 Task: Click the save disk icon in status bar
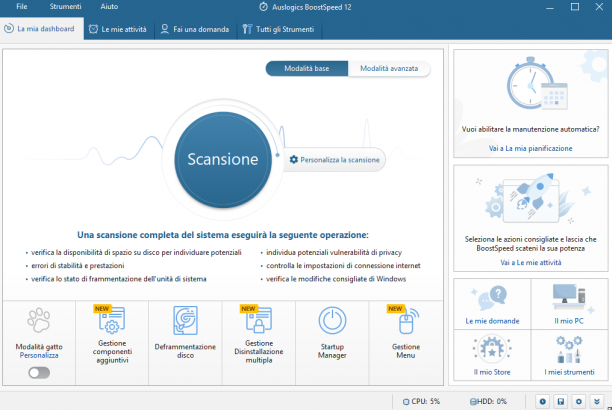pos(560,401)
